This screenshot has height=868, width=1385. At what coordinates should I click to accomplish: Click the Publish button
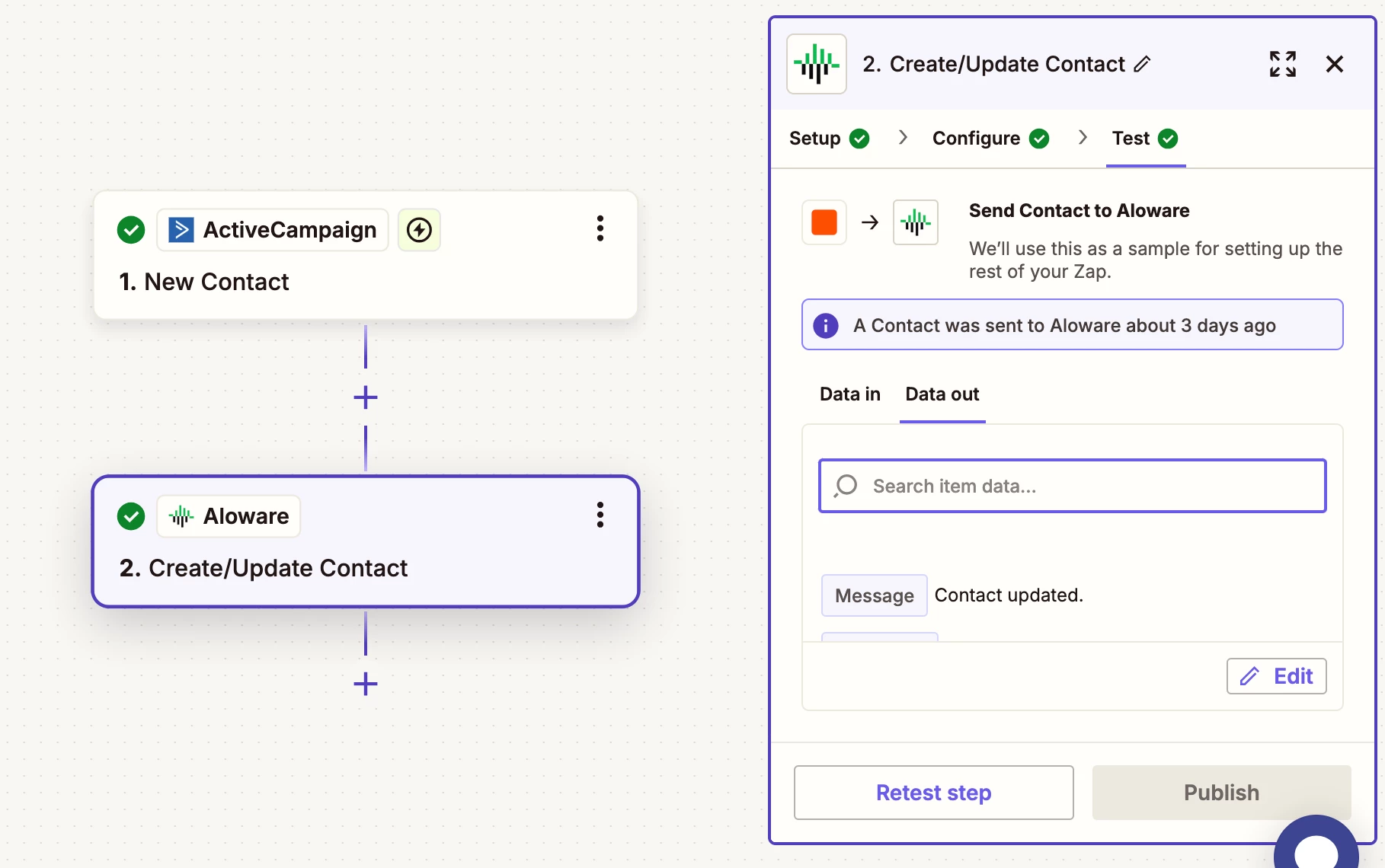[1222, 793]
